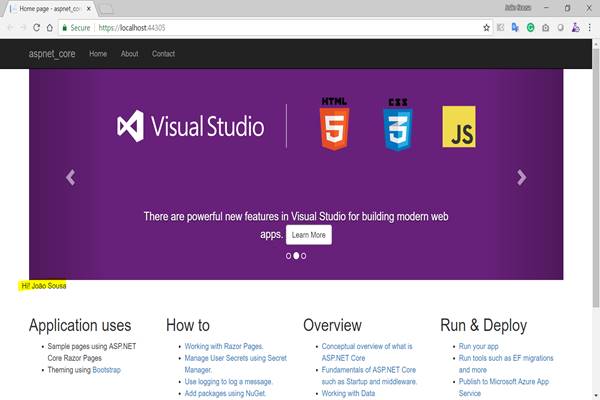This screenshot has width=600, height=400.
Task: Open the Contact page in navbar
Action: pos(163,53)
